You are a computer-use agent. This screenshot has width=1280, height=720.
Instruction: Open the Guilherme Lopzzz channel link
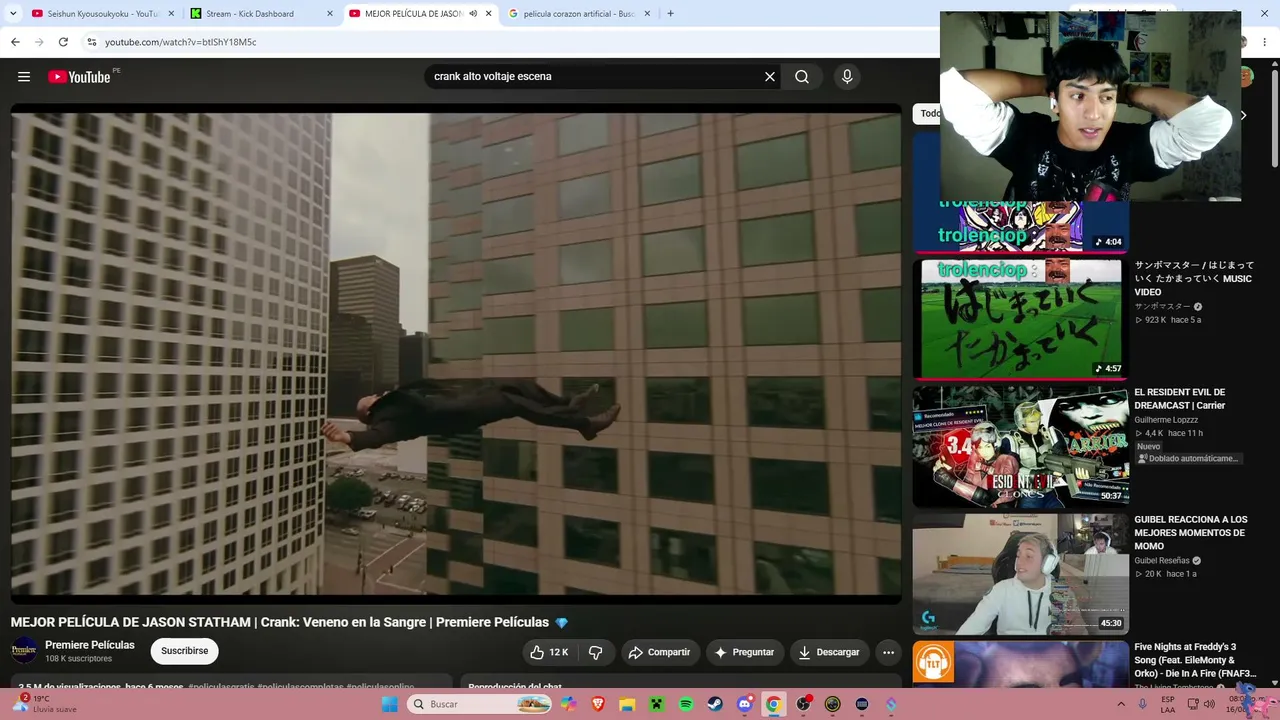click(x=1166, y=420)
